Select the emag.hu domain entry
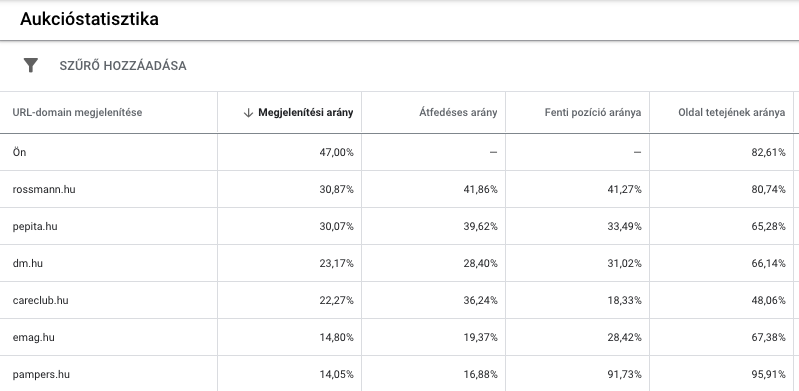Screen dimensions: 799x391 point(34,337)
